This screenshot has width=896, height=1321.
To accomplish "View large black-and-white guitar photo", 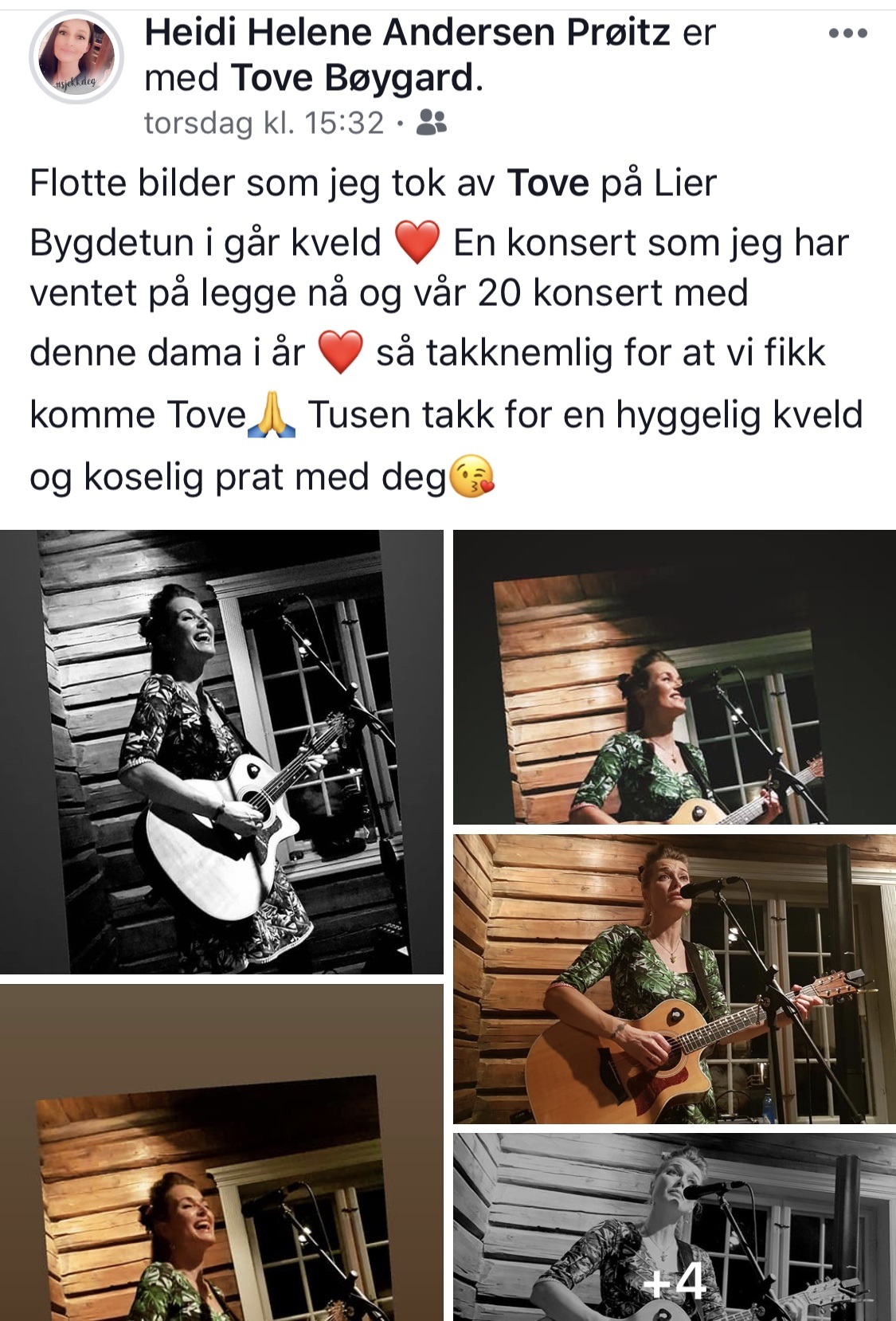I will (221, 751).
